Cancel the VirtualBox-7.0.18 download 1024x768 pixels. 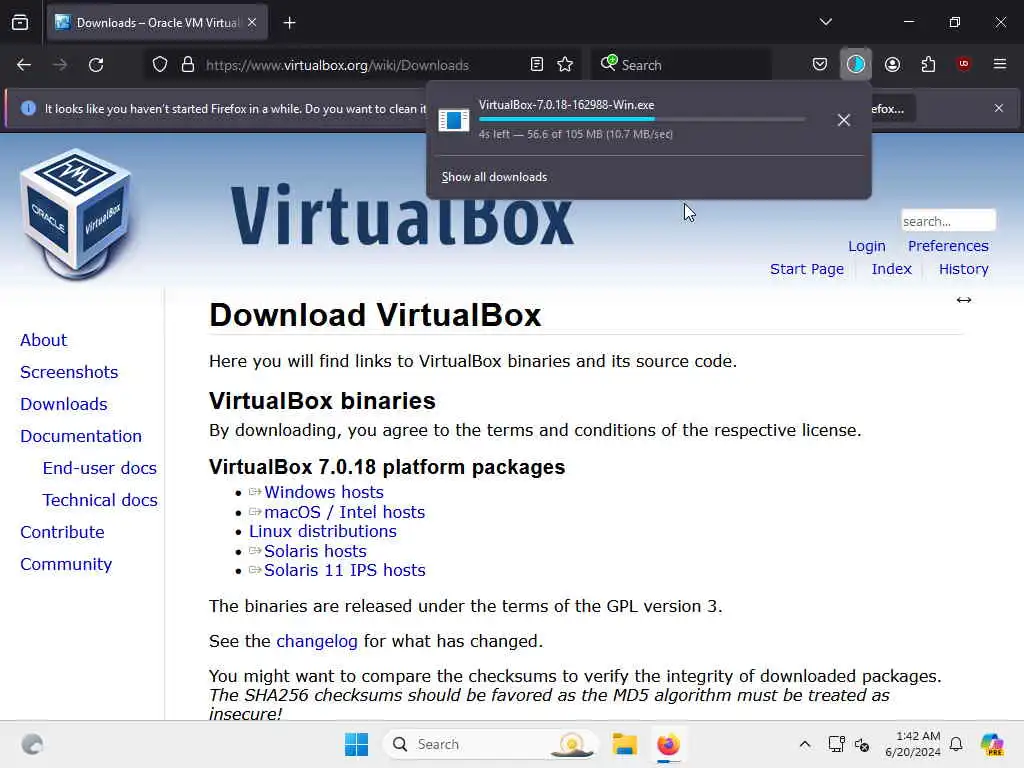[844, 120]
